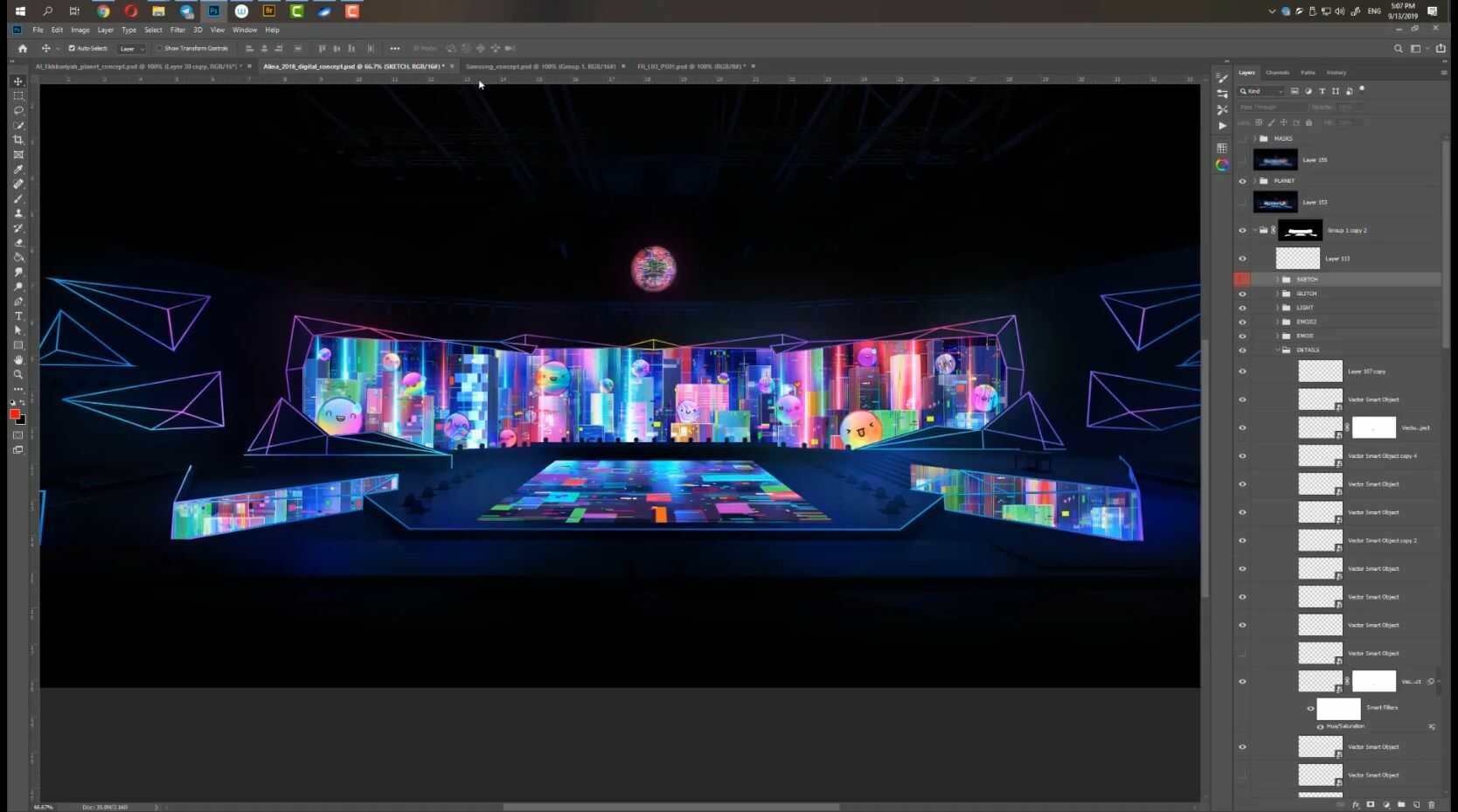This screenshot has height=812, width=1458.
Task: Select the Clone Stamp tool
Action: coord(18,213)
